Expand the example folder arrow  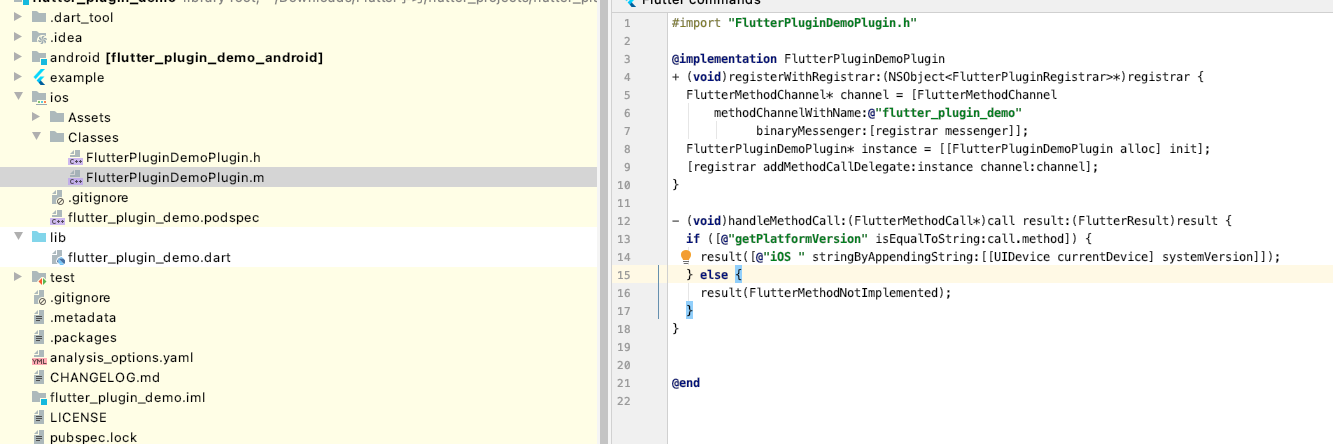coord(19,77)
